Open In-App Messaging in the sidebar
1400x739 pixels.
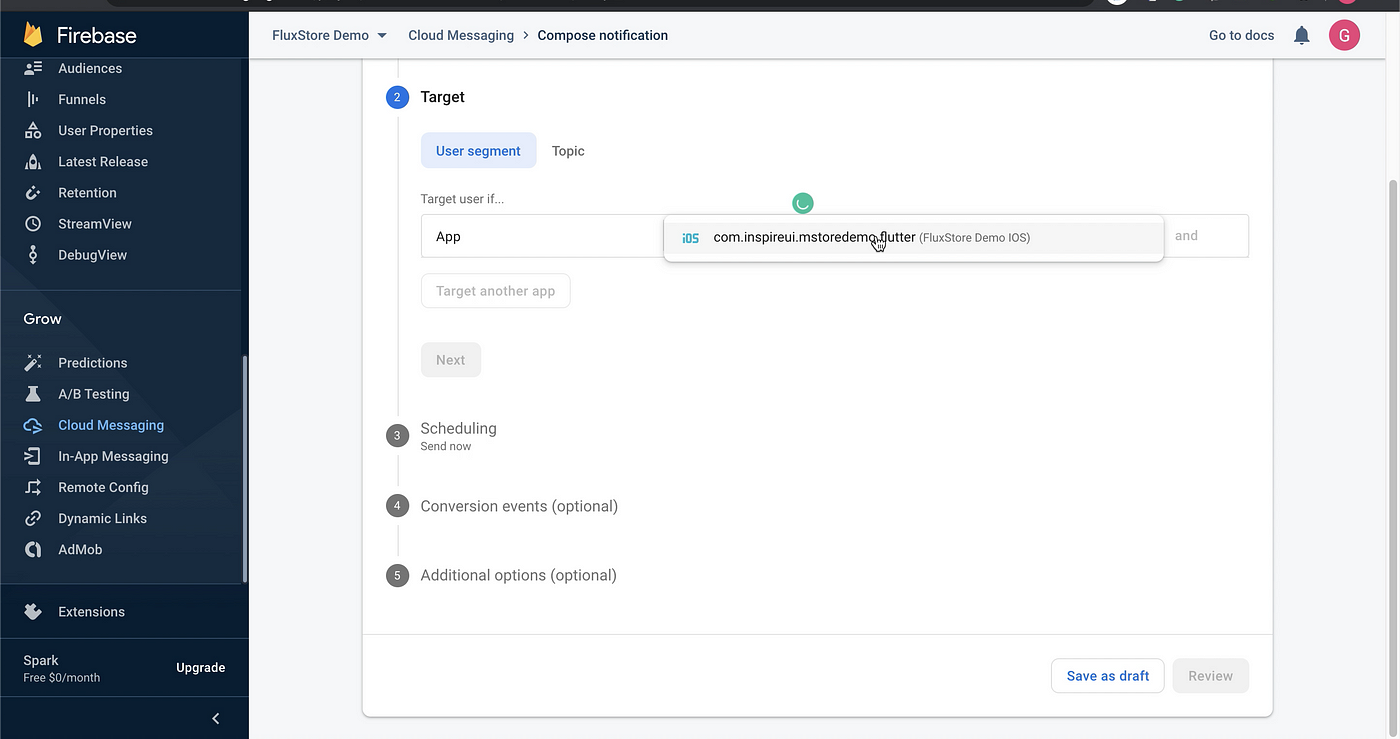[113, 456]
